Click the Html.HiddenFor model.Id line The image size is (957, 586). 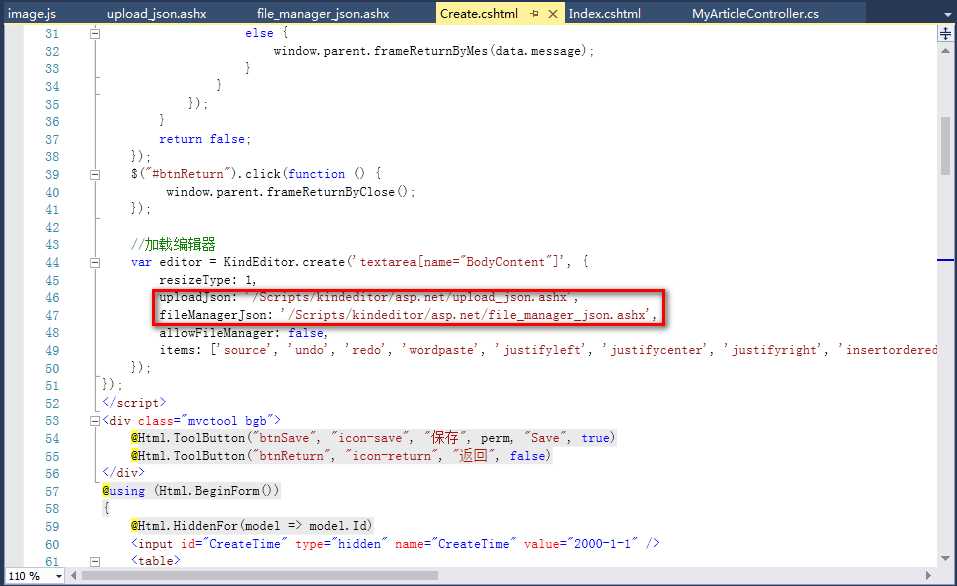(x=251, y=526)
